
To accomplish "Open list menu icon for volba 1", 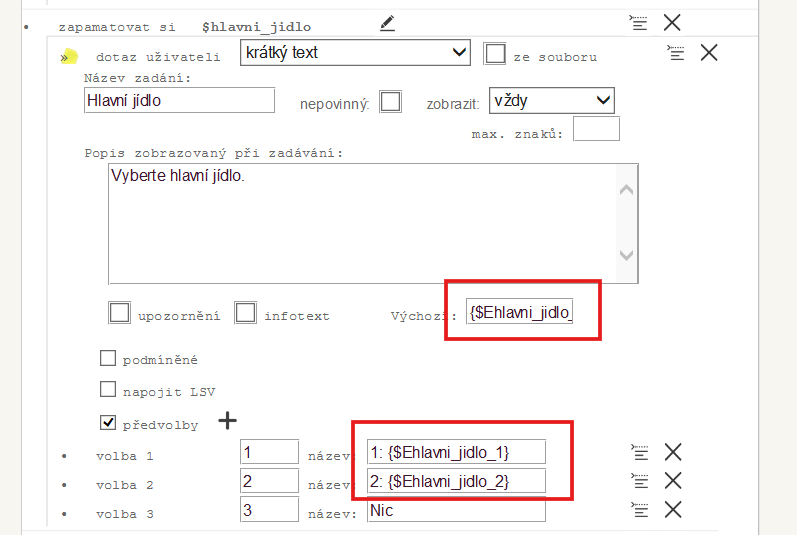I will 640,452.
